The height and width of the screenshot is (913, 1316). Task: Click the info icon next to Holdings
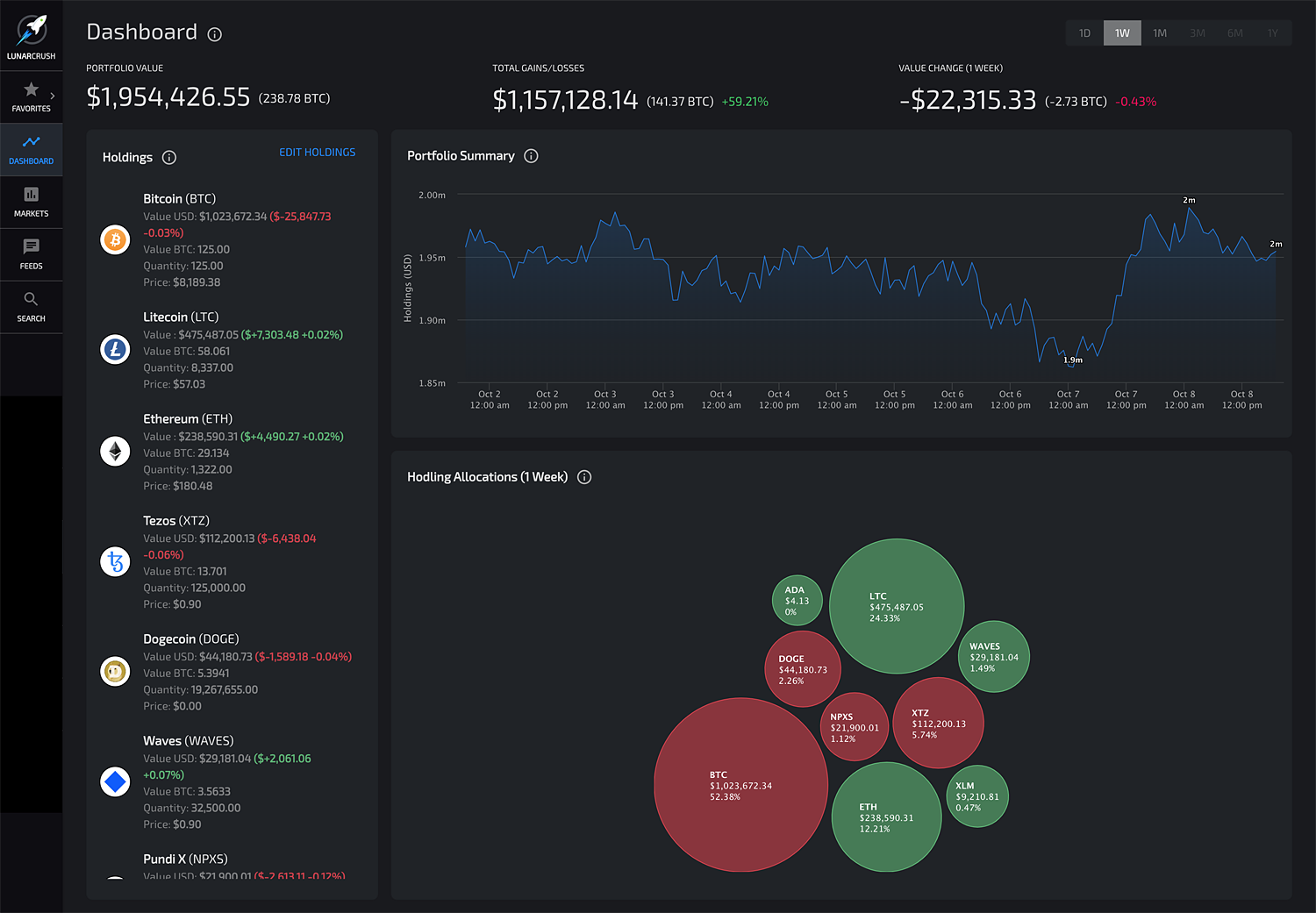[169, 158]
